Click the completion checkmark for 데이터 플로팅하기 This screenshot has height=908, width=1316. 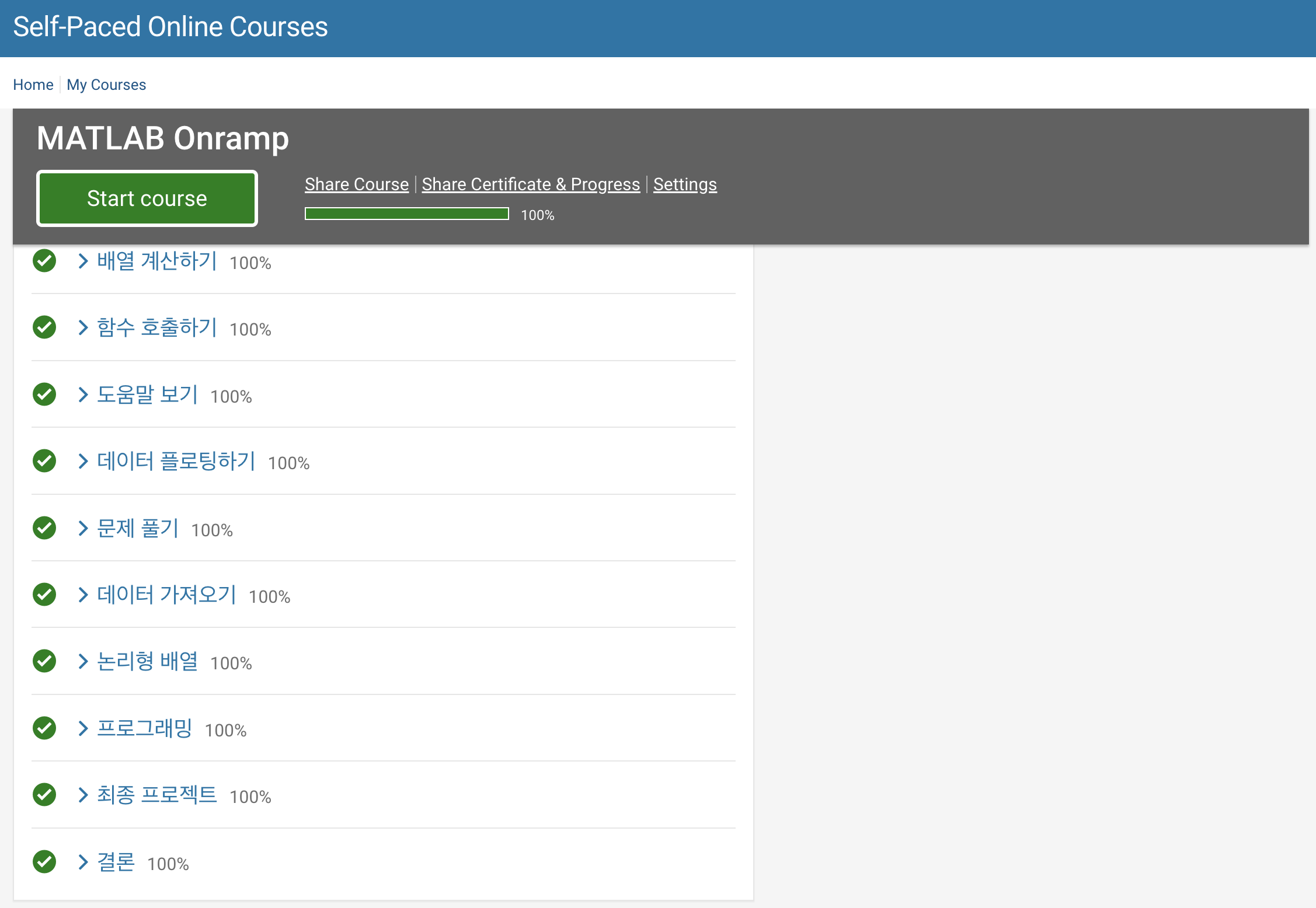point(44,461)
